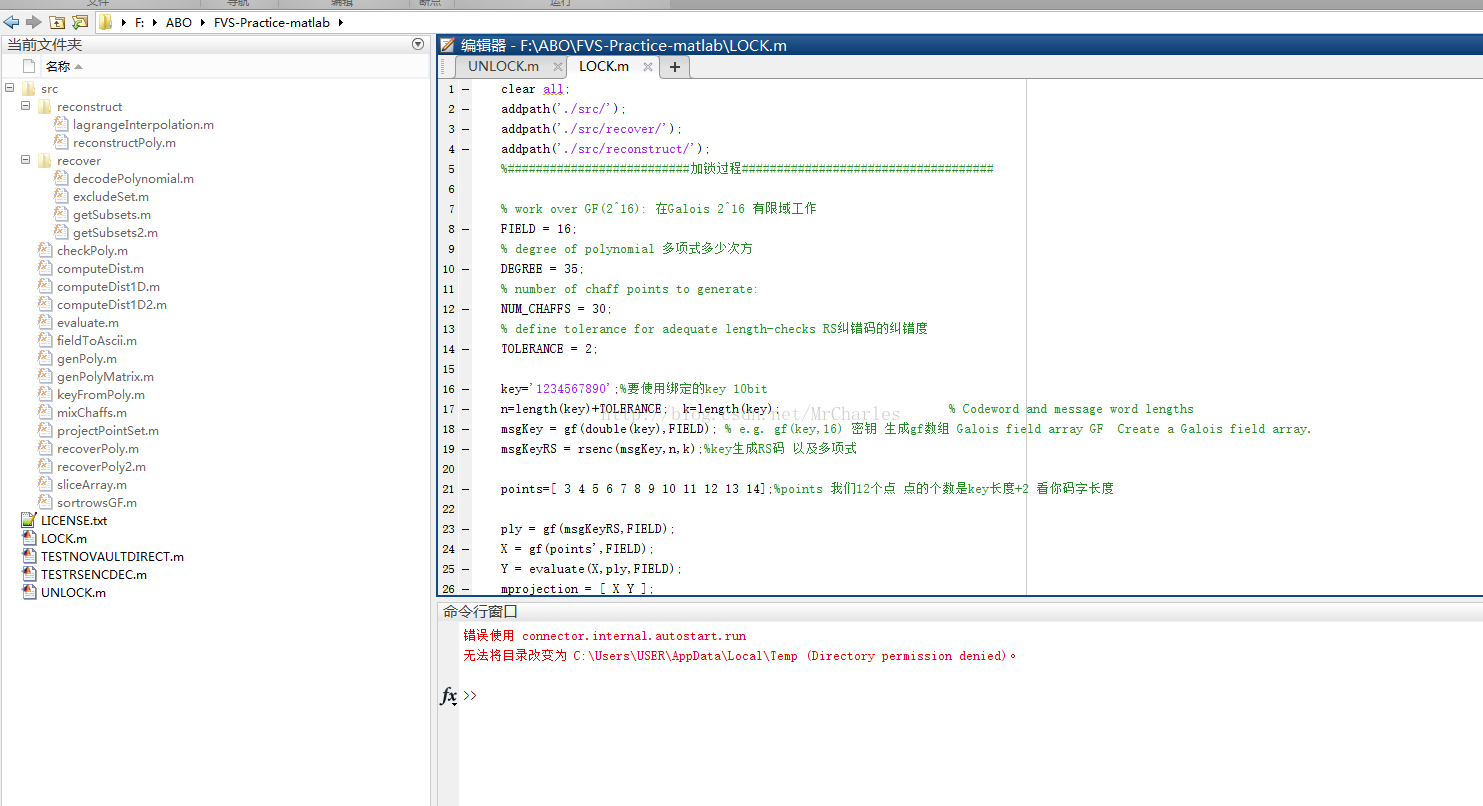Select recoverPoly2.m in file list
Image resolution: width=1483 pixels, height=806 pixels.
[101, 466]
